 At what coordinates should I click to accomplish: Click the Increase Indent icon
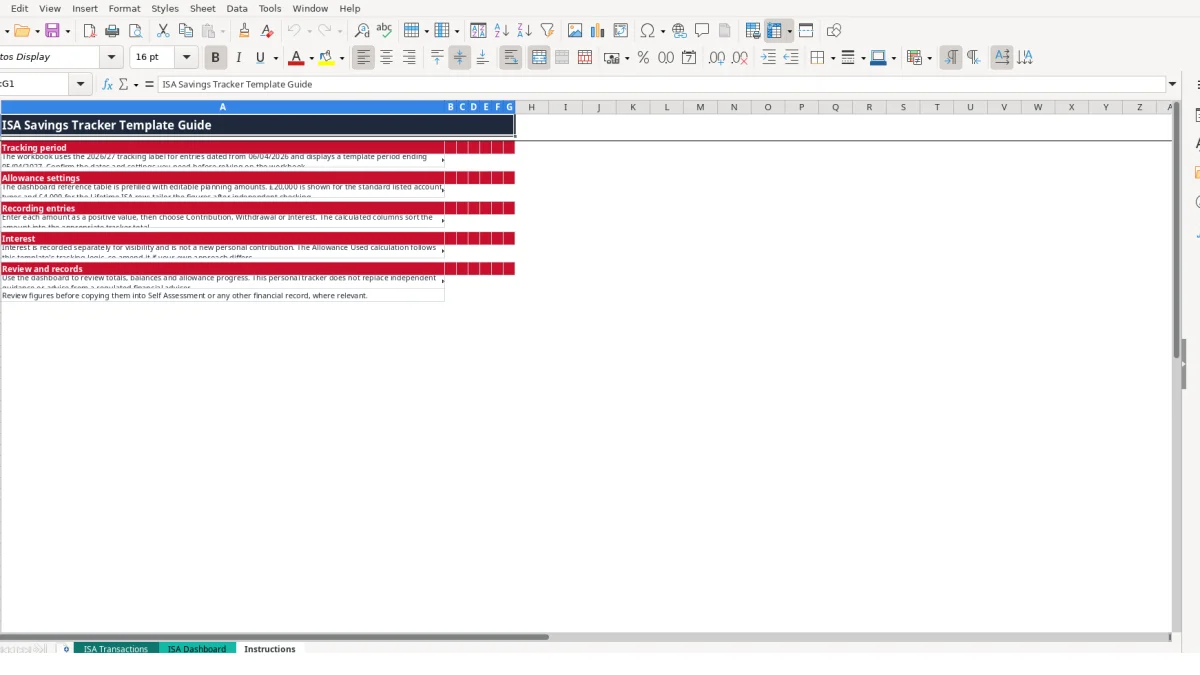click(x=768, y=58)
